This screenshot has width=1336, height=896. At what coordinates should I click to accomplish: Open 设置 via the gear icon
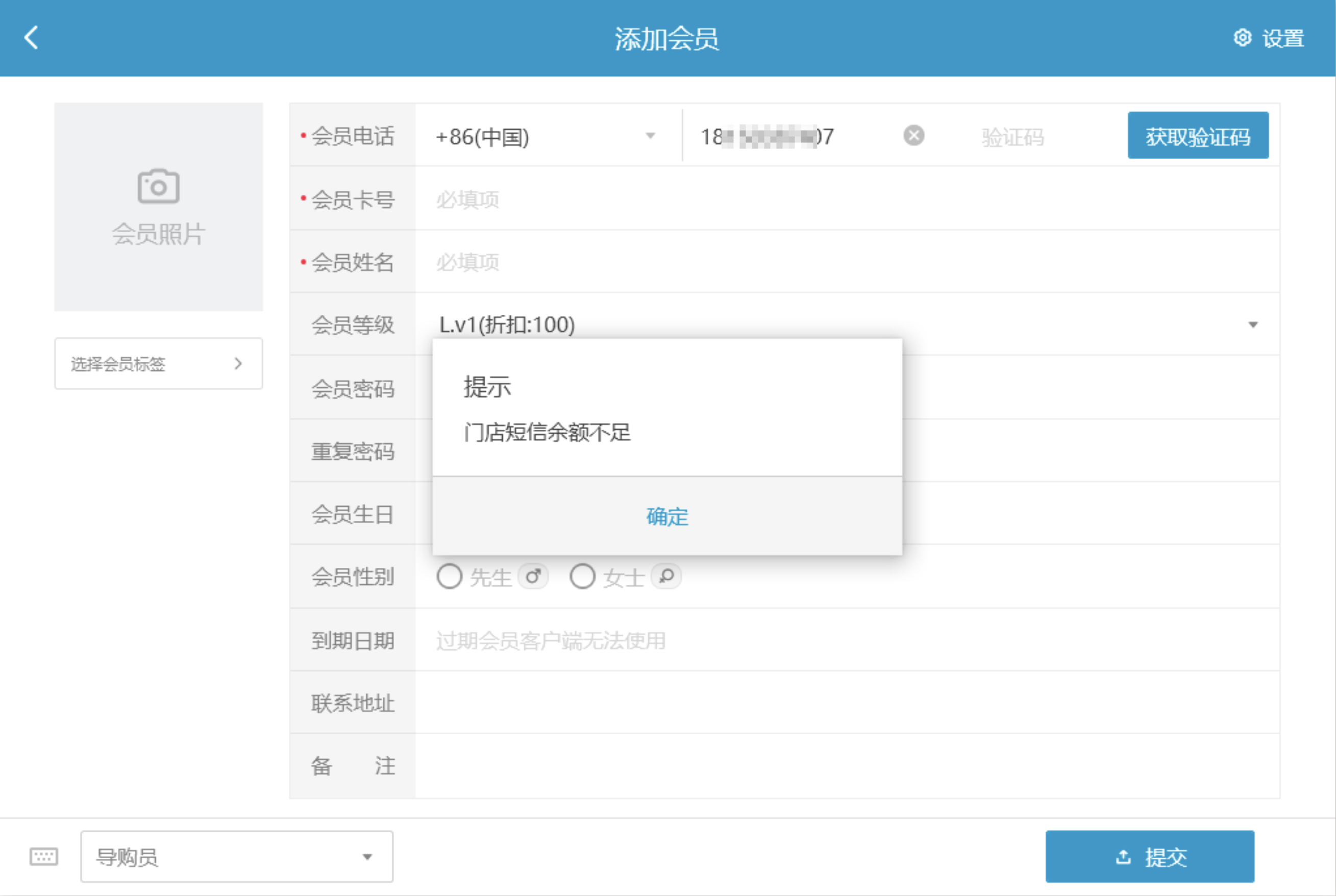(x=1242, y=38)
